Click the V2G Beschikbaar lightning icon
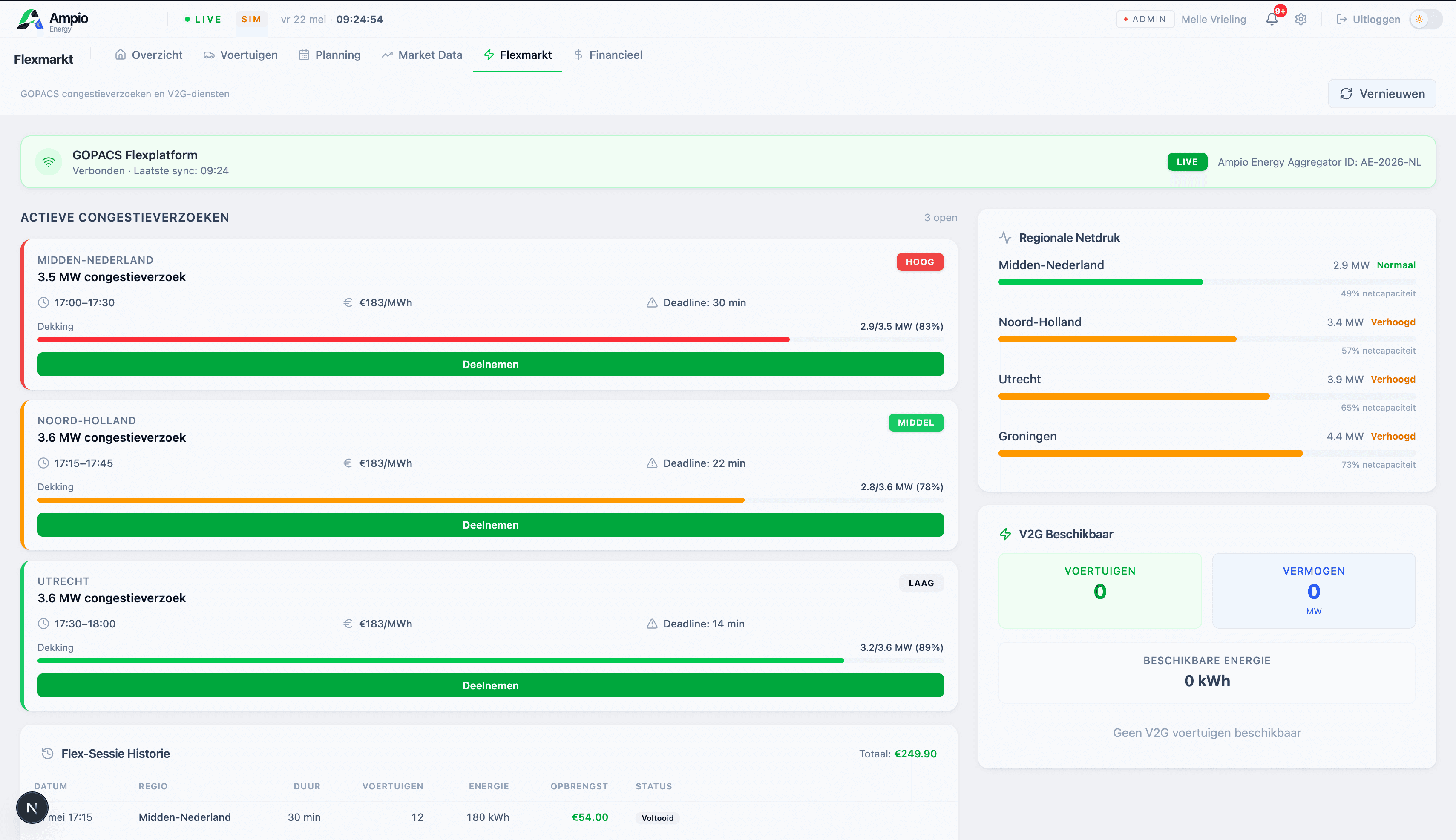 coord(1005,534)
